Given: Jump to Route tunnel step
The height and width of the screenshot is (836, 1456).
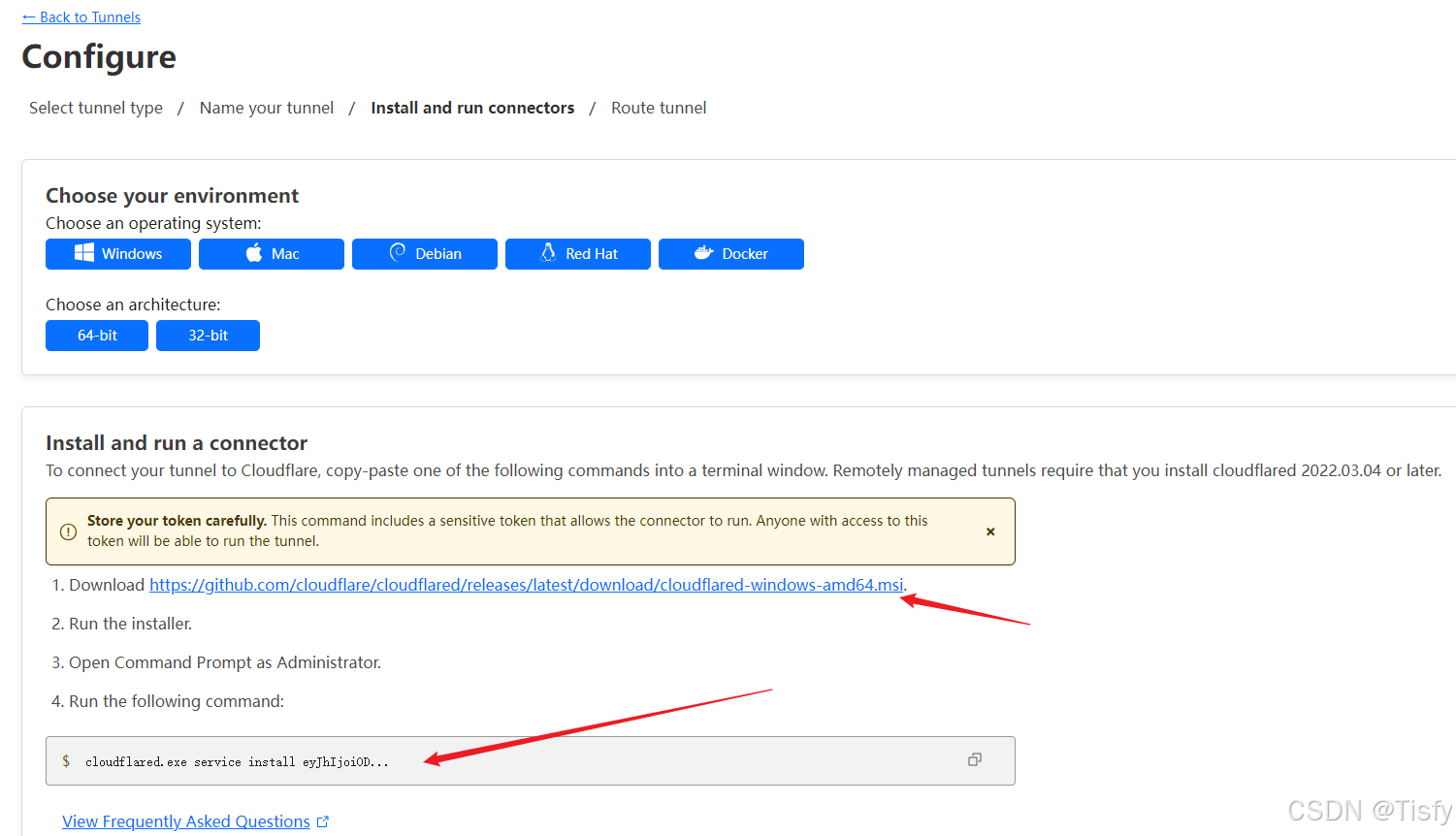Looking at the screenshot, I should coord(659,108).
